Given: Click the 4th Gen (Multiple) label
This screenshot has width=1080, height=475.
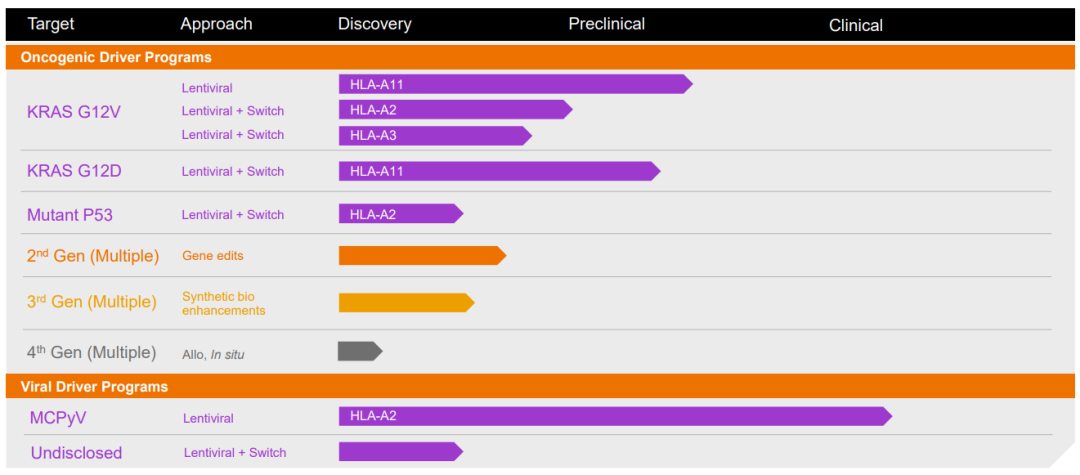Looking at the screenshot, I should click(92, 352).
